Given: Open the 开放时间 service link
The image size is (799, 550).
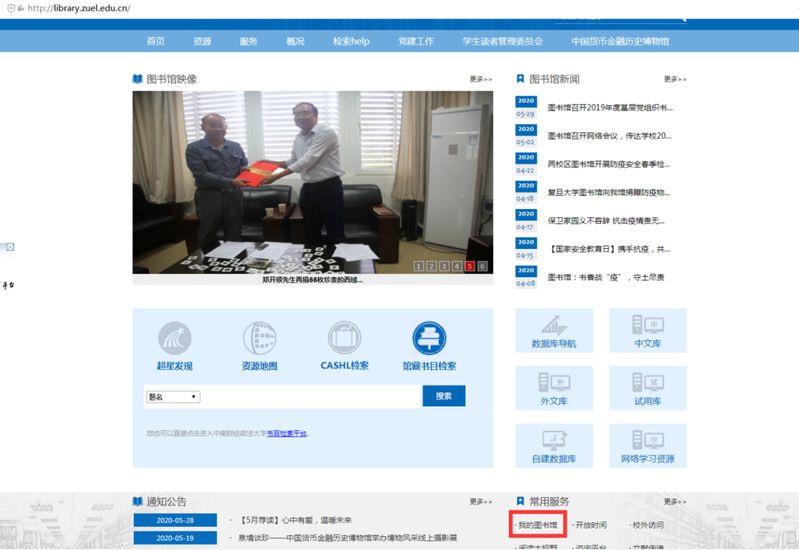Looking at the screenshot, I should point(591,525).
